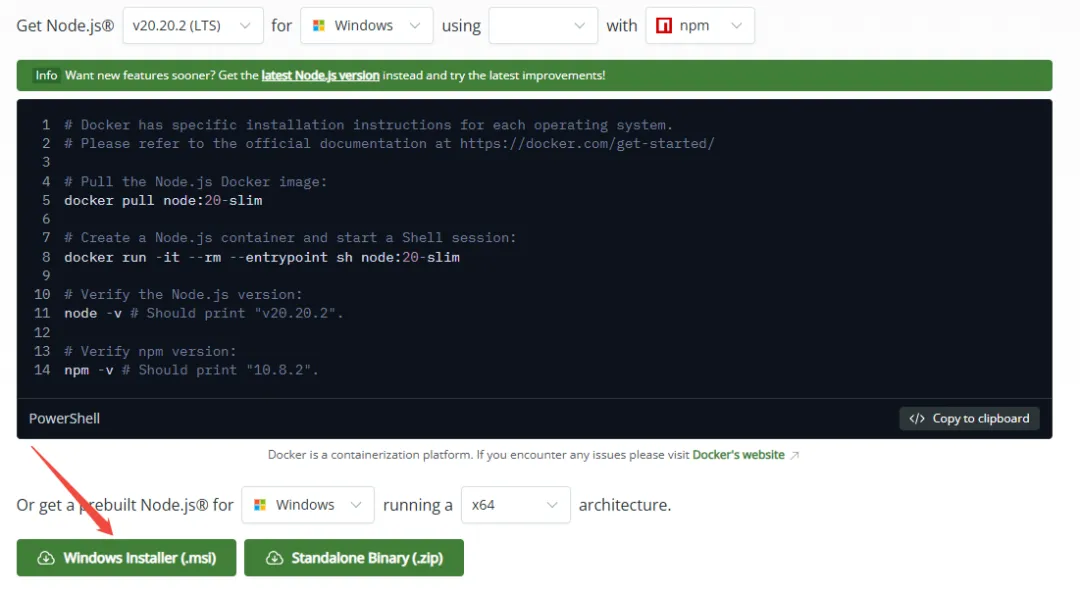The height and width of the screenshot is (593, 1080).
Task: Click the download icon on Windows Installer button
Action: (45, 558)
